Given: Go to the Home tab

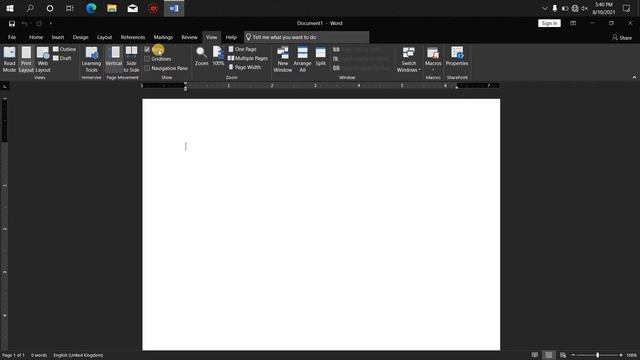Looking at the screenshot, I should 36,37.
